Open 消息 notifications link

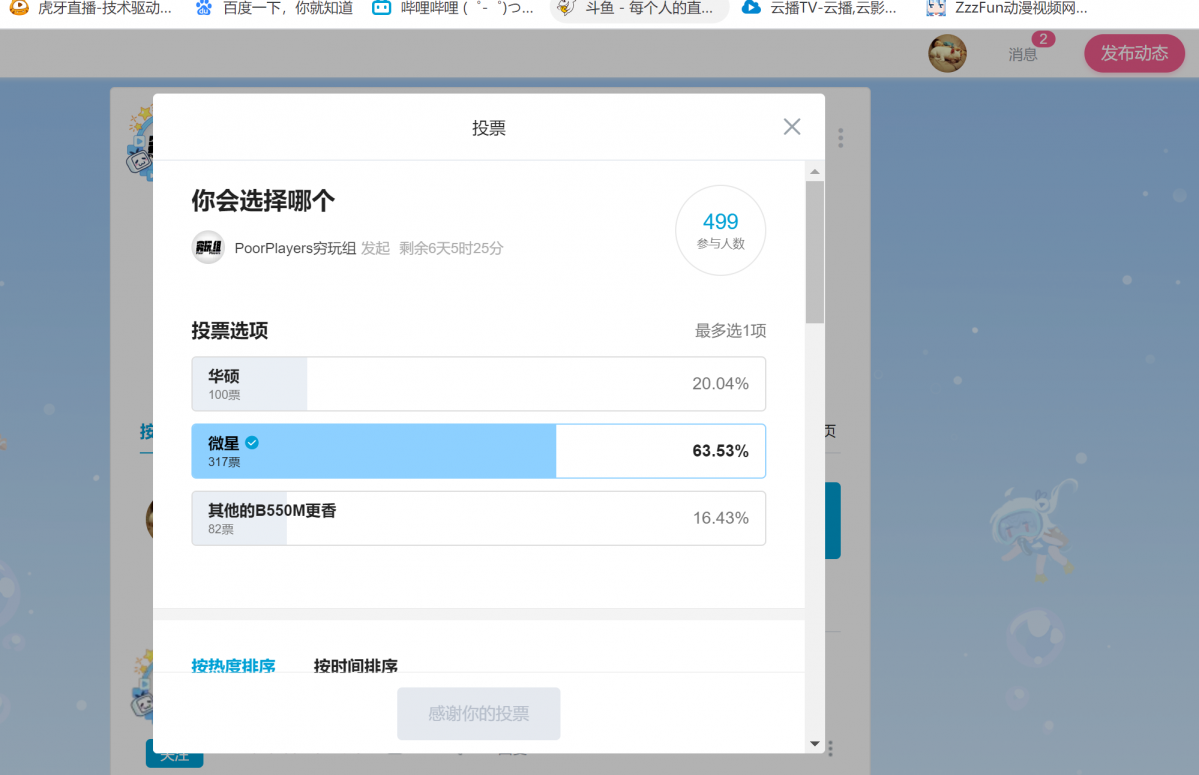click(x=1023, y=55)
